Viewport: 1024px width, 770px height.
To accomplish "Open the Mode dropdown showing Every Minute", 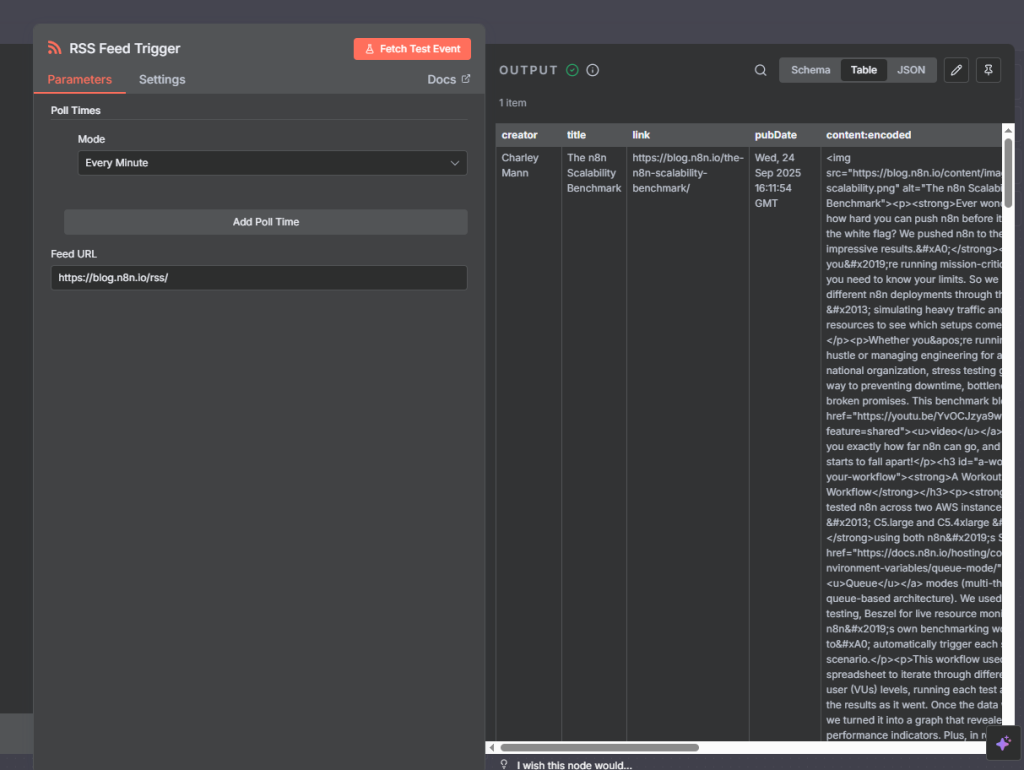I will click(260, 163).
